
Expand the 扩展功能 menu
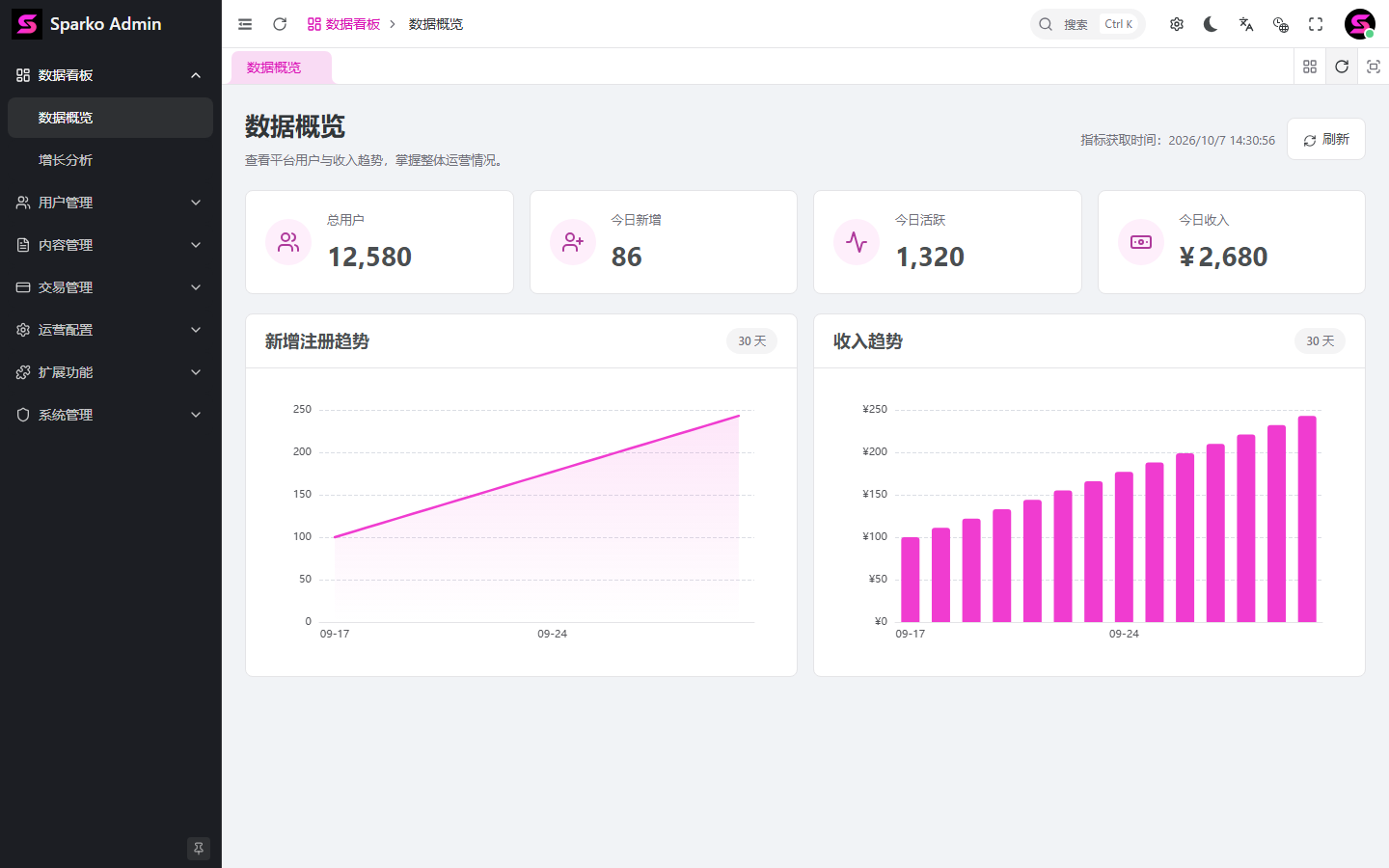coord(110,372)
